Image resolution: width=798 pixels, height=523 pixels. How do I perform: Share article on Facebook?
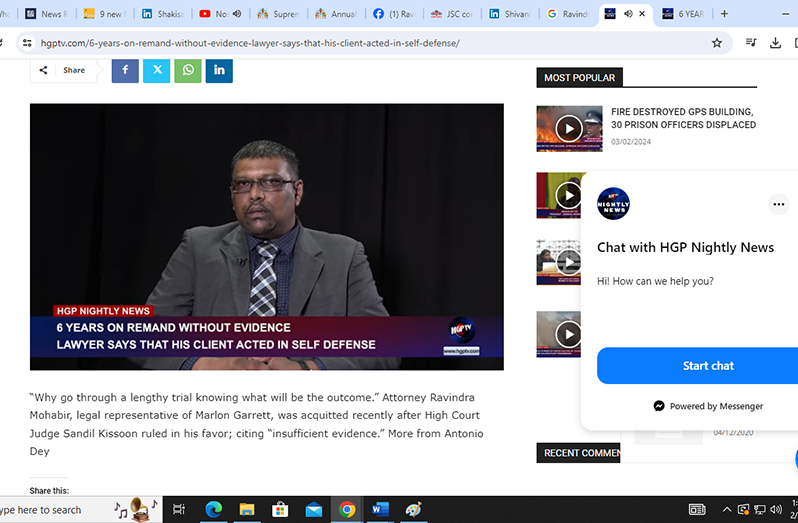click(125, 70)
